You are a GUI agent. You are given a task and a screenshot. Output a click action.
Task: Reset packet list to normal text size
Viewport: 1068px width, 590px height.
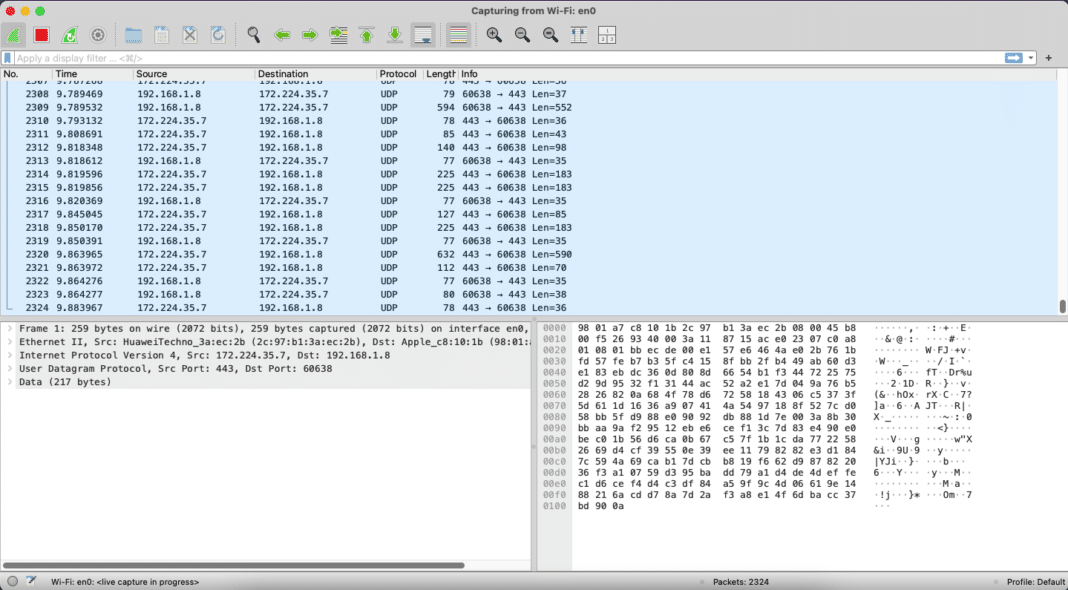tap(549, 34)
